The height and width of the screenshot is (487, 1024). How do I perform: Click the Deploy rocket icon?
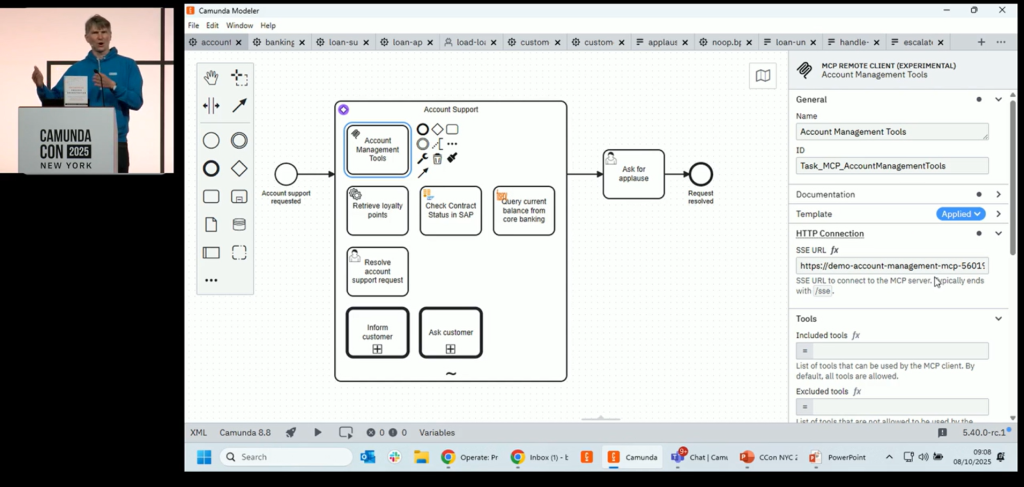(291, 432)
